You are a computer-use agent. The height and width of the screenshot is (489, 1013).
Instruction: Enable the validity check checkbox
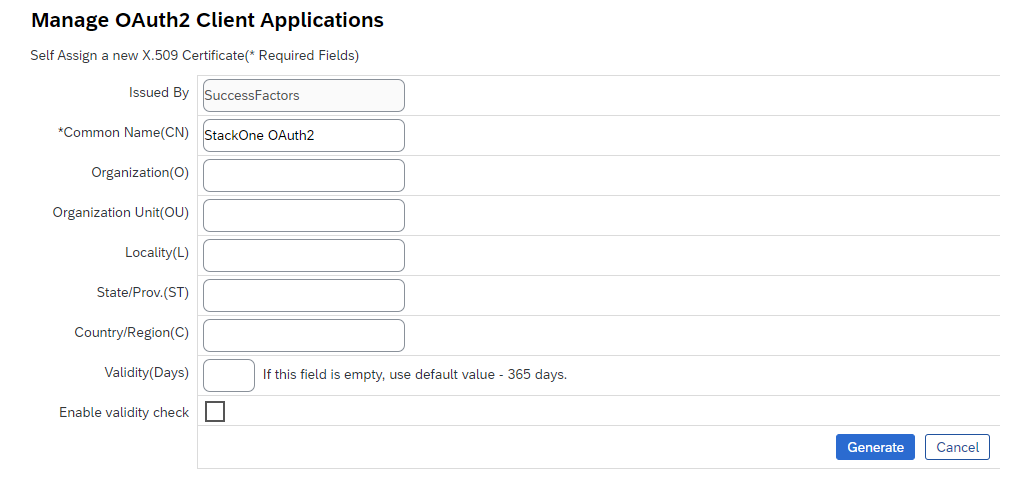[x=214, y=411]
